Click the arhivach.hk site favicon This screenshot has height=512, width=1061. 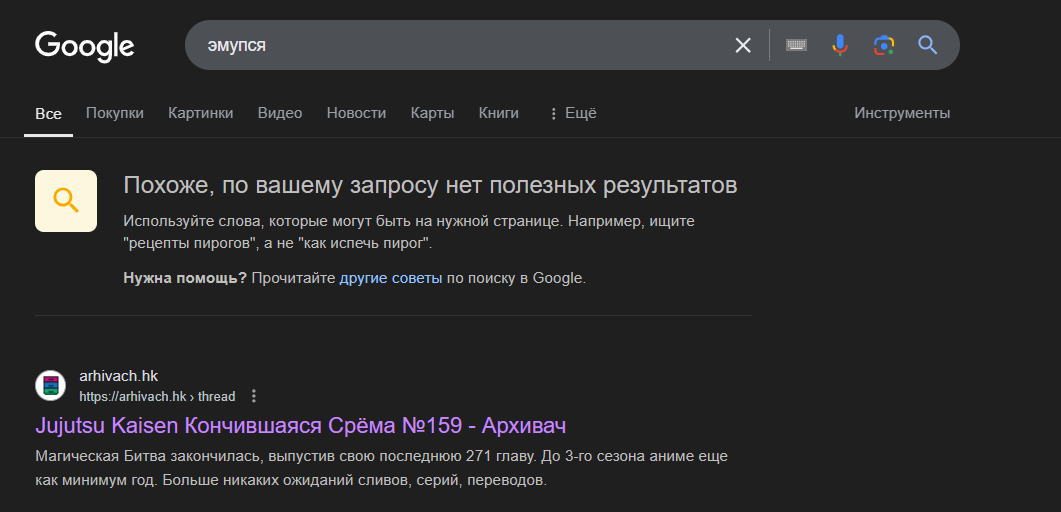coord(51,386)
